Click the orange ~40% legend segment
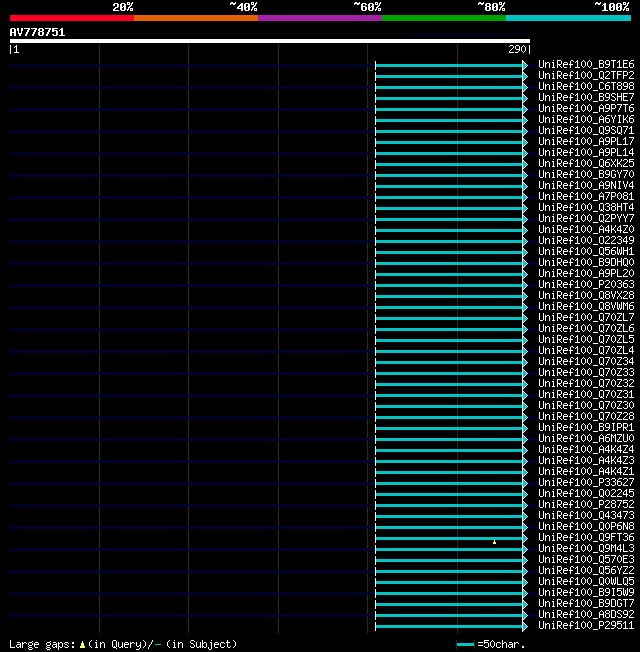 click(x=196, y=18)
